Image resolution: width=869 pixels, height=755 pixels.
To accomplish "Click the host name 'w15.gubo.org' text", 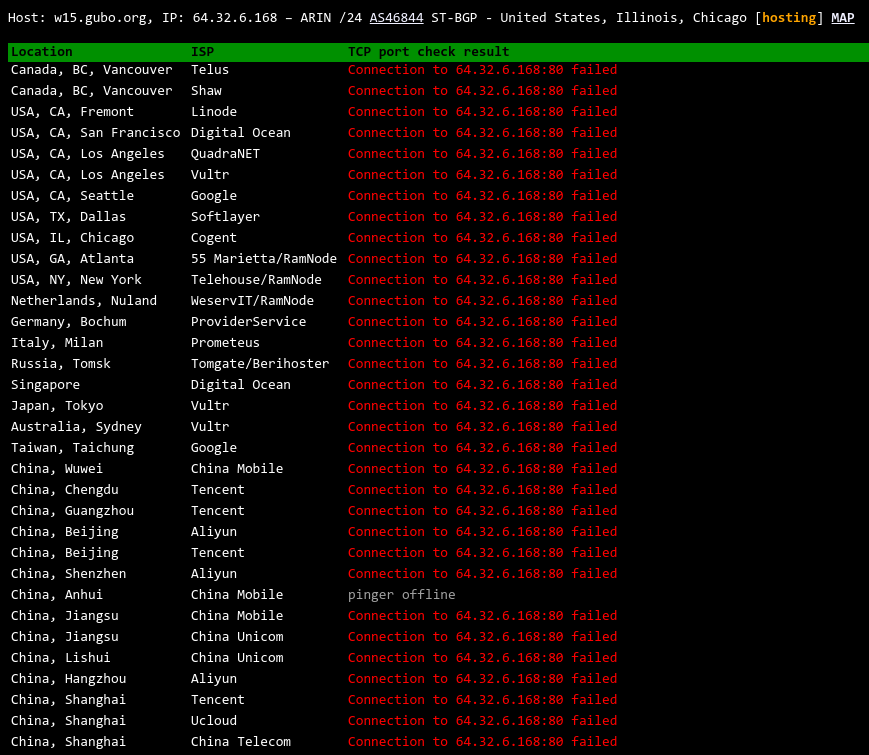I will [x=100, y=18].
